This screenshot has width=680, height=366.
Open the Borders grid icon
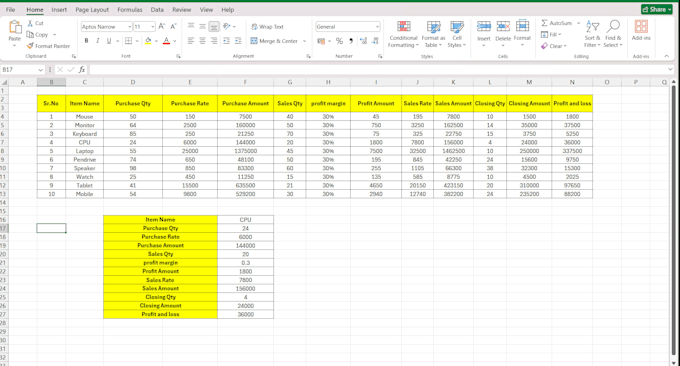click(x=128, y=41)
